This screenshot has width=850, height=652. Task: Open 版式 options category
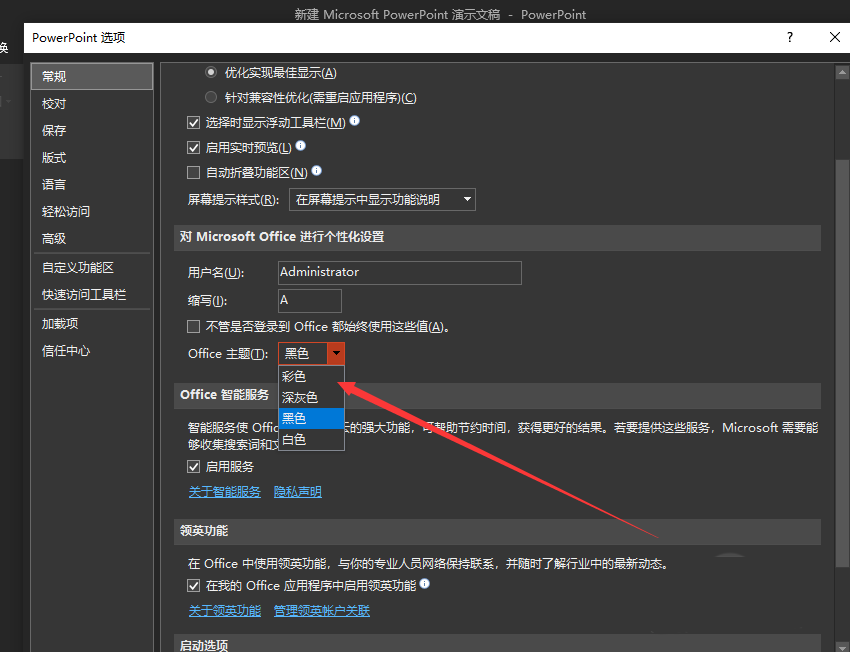[92, 158]
